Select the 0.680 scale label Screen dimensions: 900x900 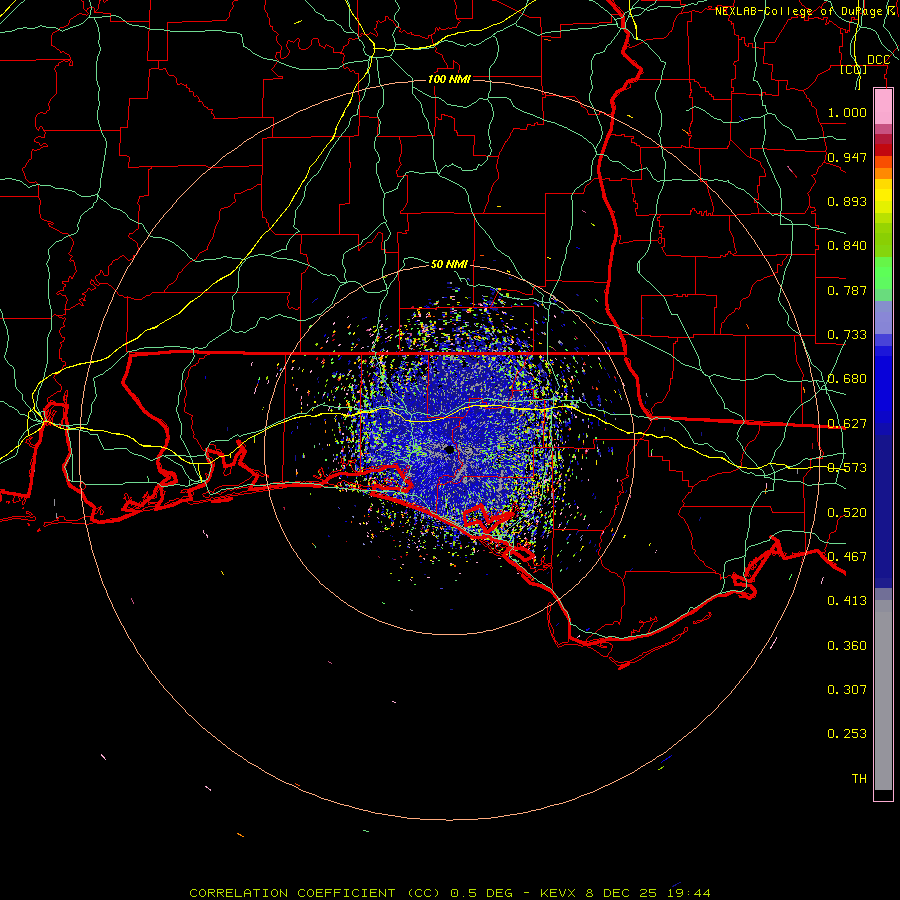tap(847, 378)
